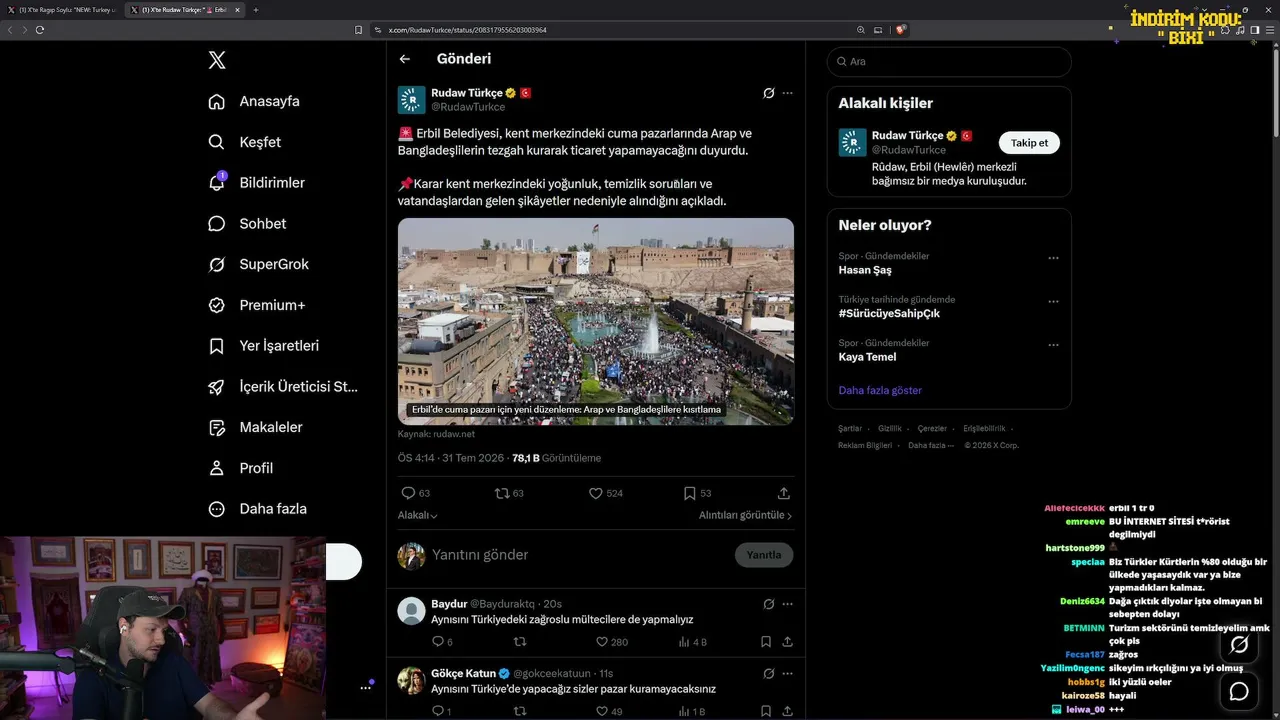Screen dimensions: 1280x720
Task: Open Rudaw Türkçe in Alakalı kişiler
Action: (x=907, y=135)
